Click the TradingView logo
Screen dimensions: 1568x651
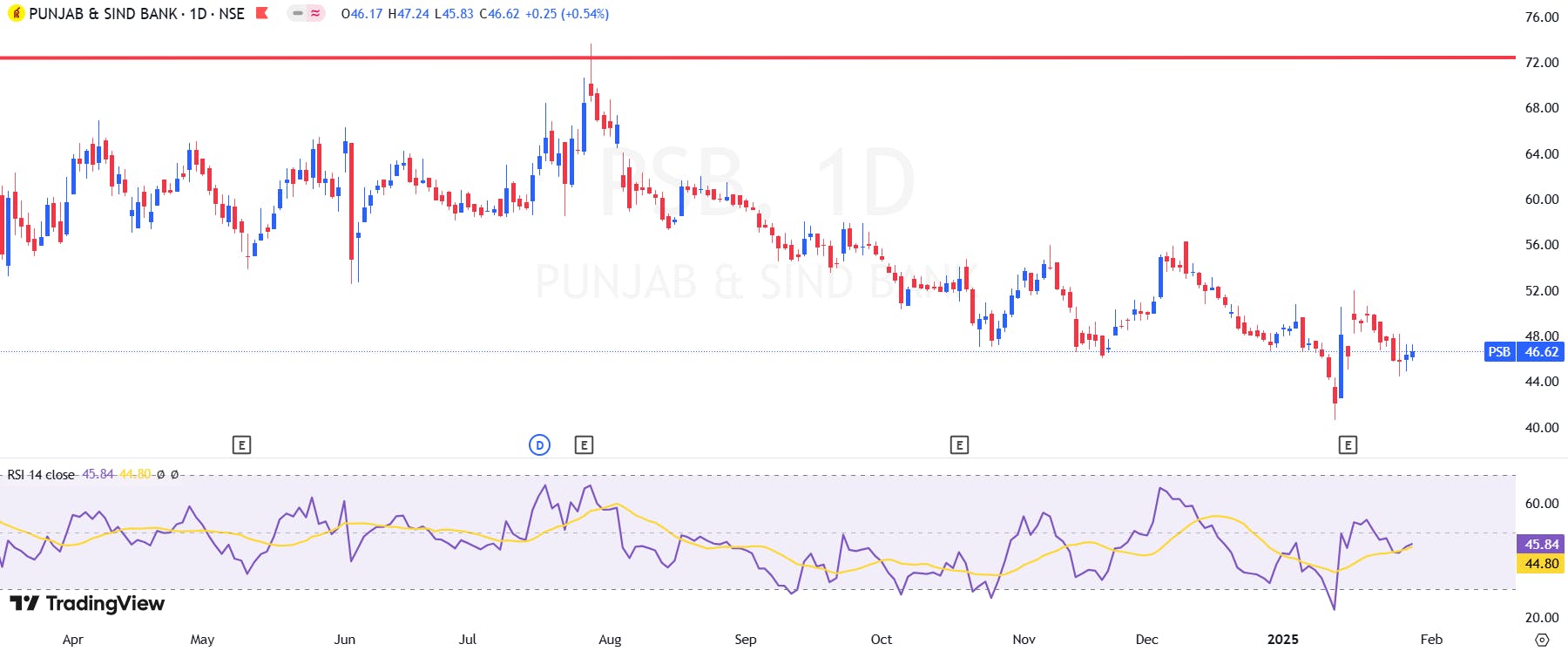point(87,603)
